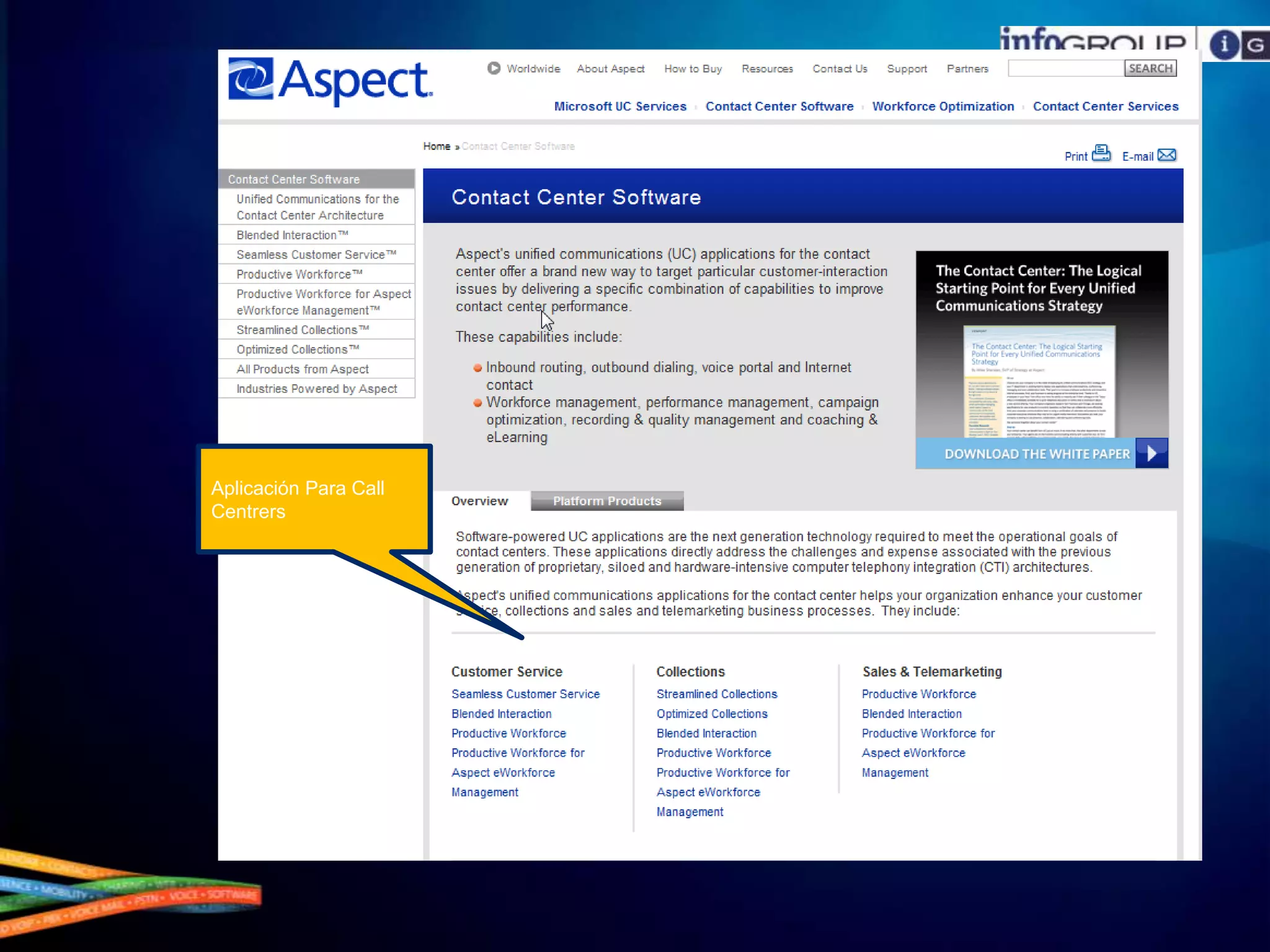Click How to Buy link
1270x952 pixels.
click(x=693, y=69)
